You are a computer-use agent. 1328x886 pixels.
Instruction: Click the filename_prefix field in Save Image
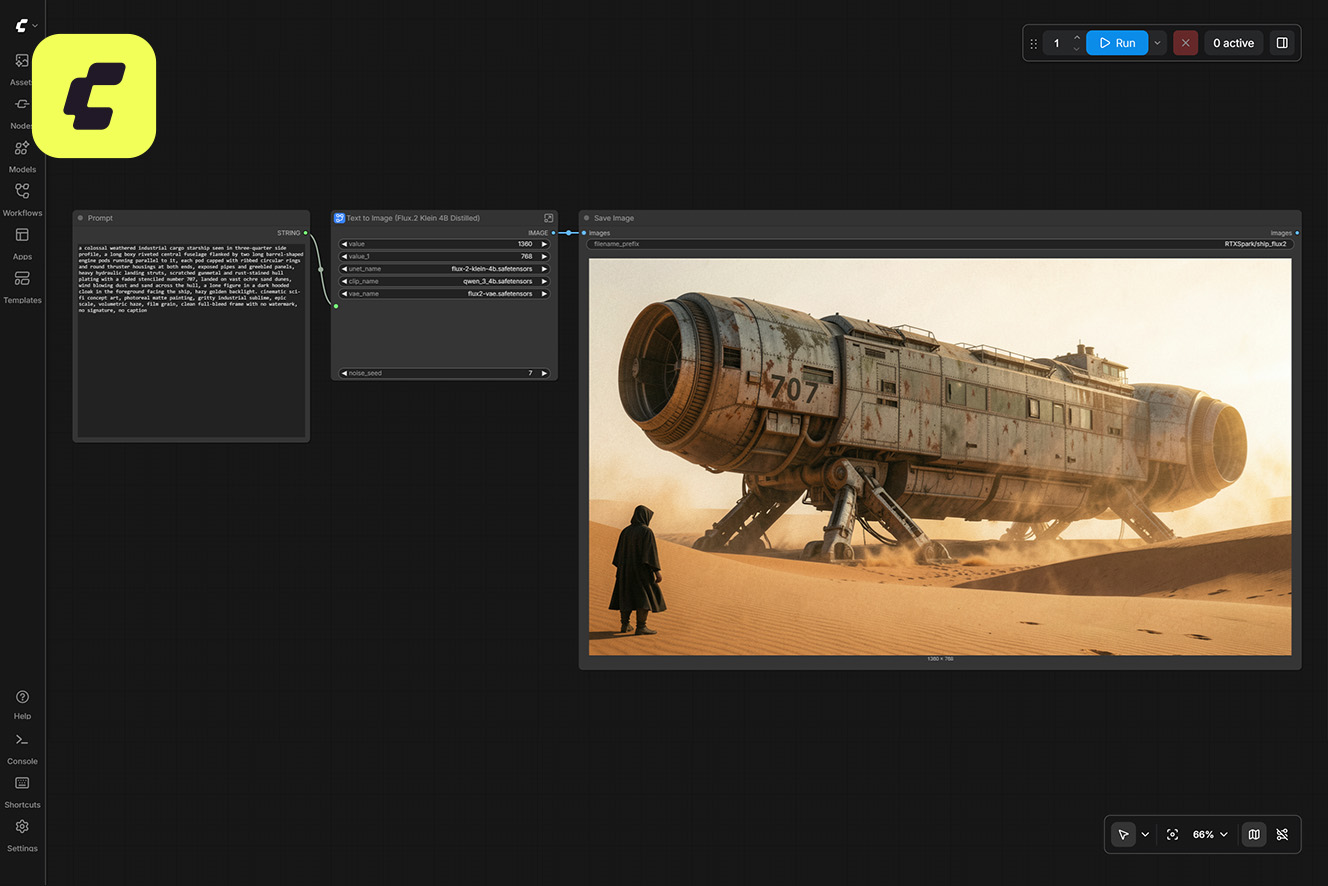click(x=940, y=244)
